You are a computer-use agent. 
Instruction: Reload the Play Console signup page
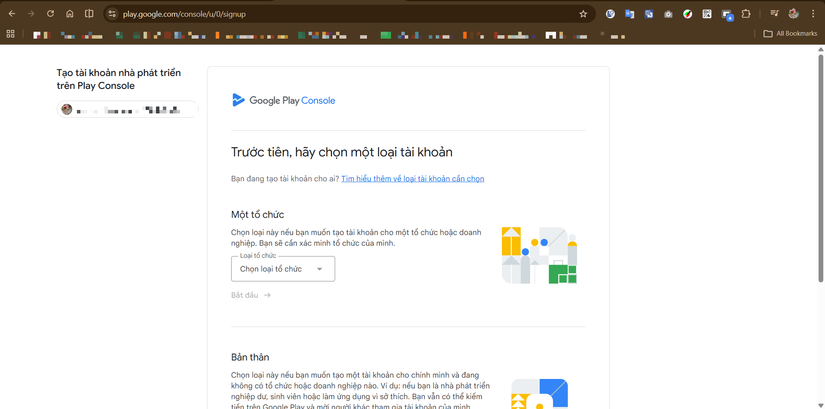(50, 14)
